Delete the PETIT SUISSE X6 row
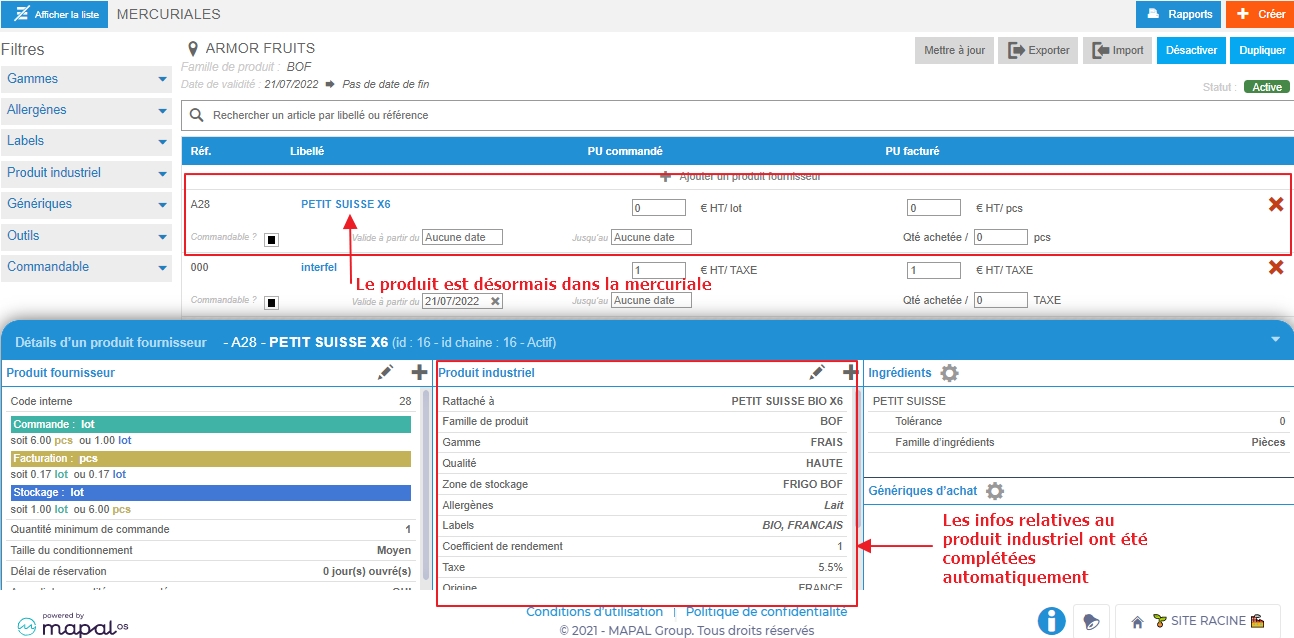 1276,204
